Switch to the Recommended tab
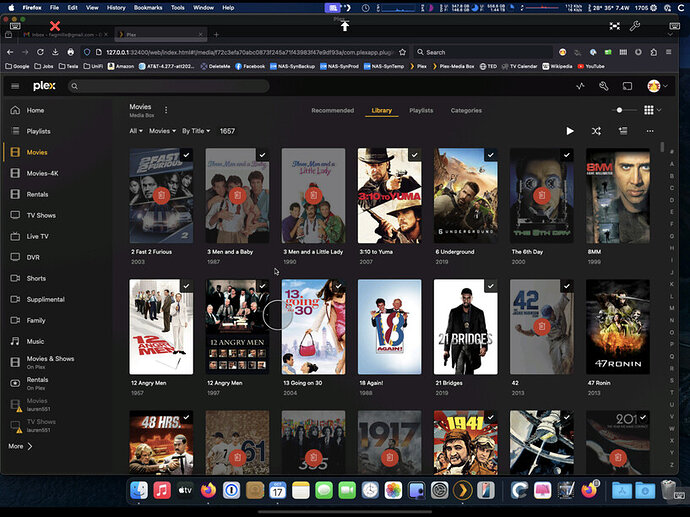The height and width of the screenshot is (517, 690). (x=333, y=110)
